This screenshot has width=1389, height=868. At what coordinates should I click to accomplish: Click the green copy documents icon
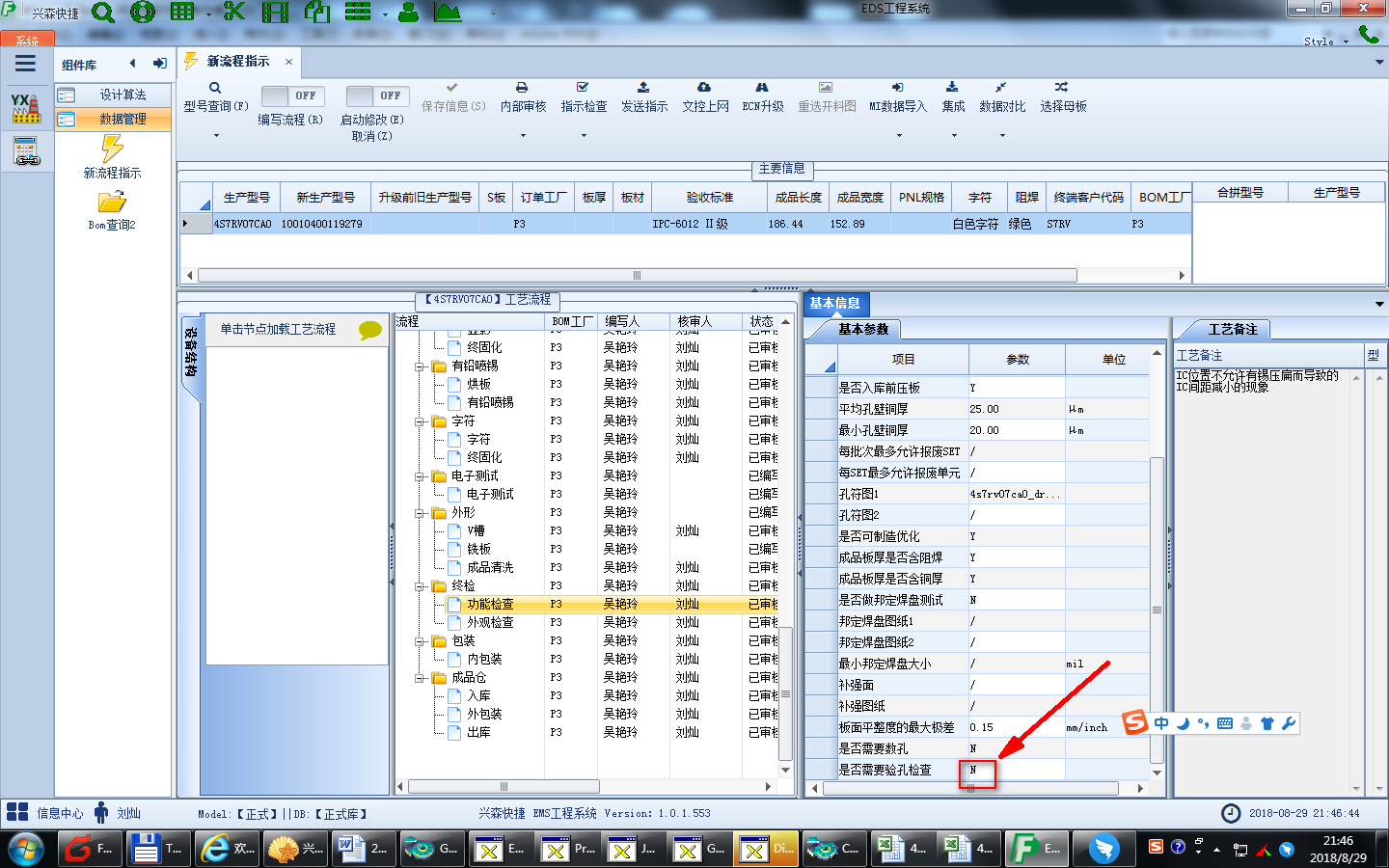pos(317,13)
